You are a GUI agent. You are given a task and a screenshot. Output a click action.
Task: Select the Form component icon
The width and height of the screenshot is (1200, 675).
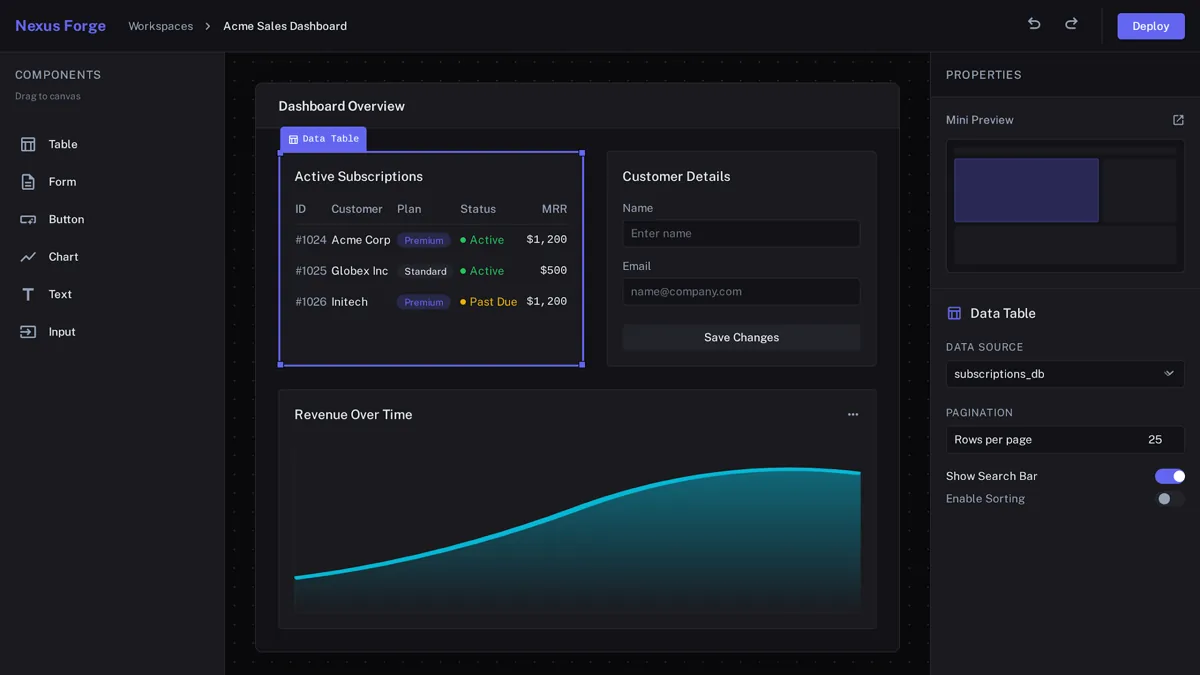[x=28, y=182]
